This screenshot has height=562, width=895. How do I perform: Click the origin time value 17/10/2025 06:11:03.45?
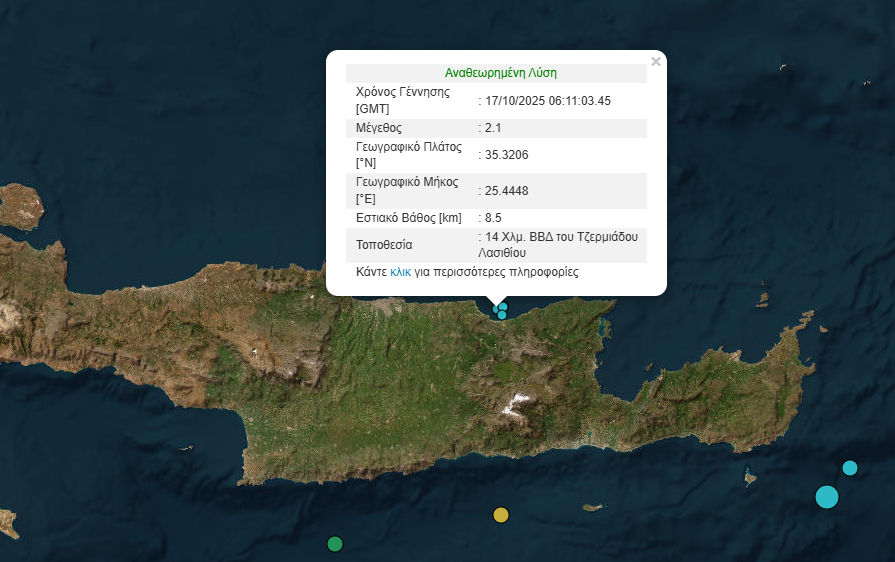click(548, 101)
